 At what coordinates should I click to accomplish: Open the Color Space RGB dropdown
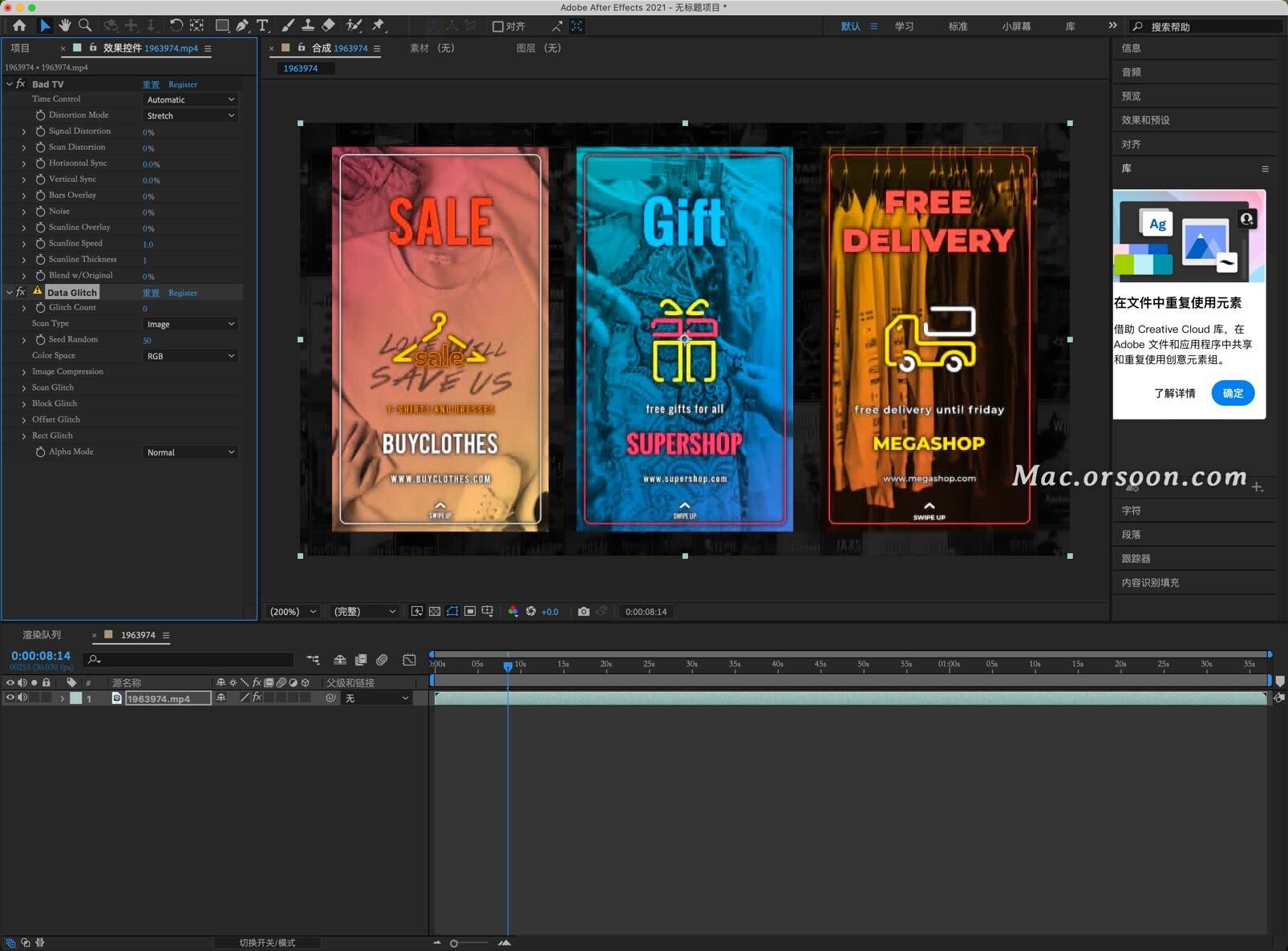click(x=191, y=356)
